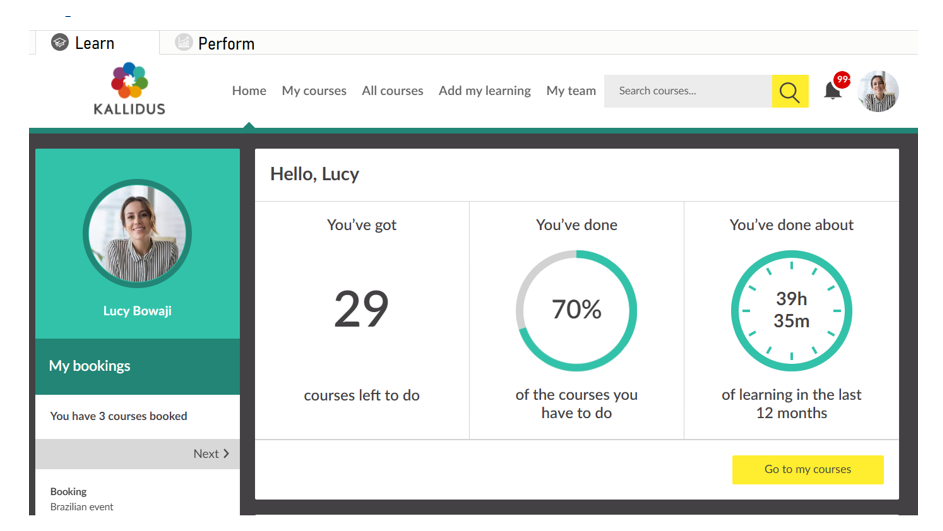Switch to the Perform tab
This screenshot has width=943, height=531.
(225, 43)
